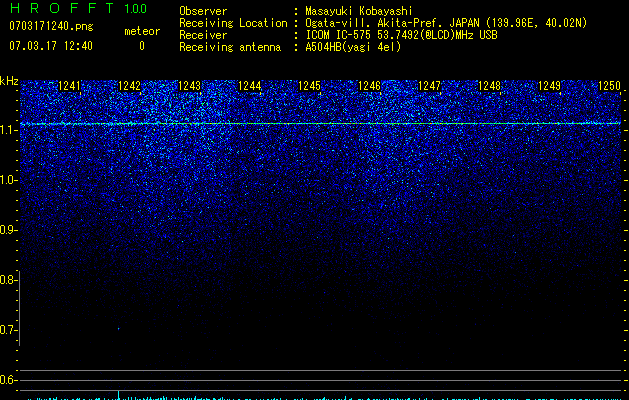
Task: Click time marker 1243
Action: click(x=189, y=86)
